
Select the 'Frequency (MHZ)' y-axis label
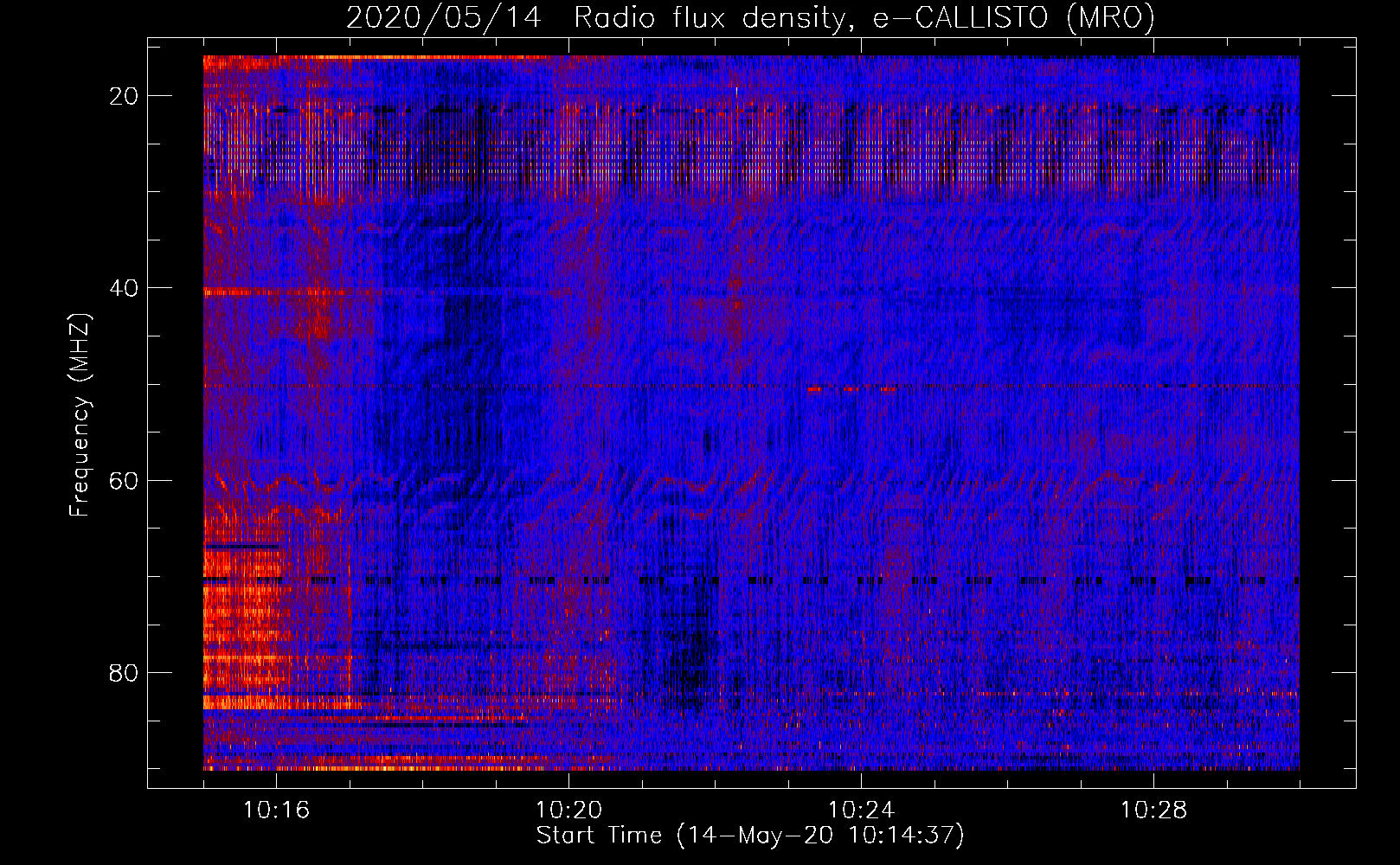pos(80,415)
